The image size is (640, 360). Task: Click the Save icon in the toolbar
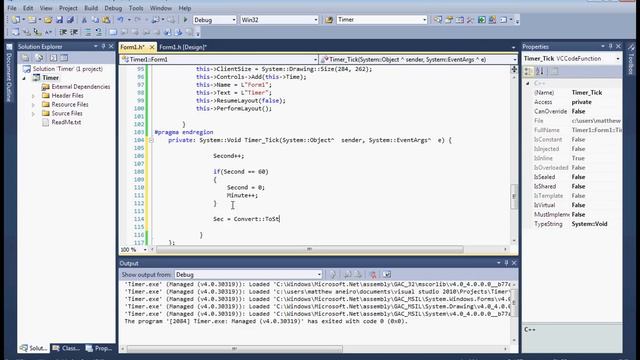[59, 20]
